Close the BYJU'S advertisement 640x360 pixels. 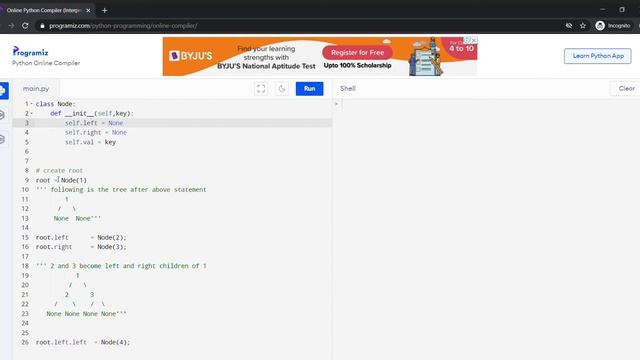coord(474,40)
